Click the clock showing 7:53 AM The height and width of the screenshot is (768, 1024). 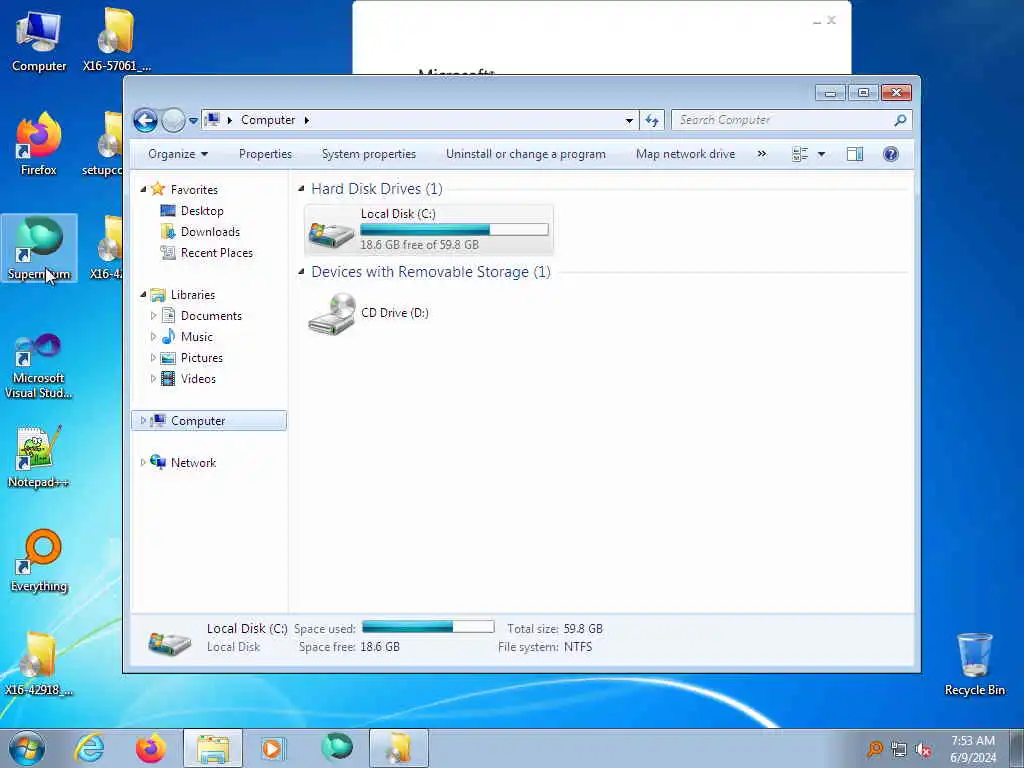point(972,749)
